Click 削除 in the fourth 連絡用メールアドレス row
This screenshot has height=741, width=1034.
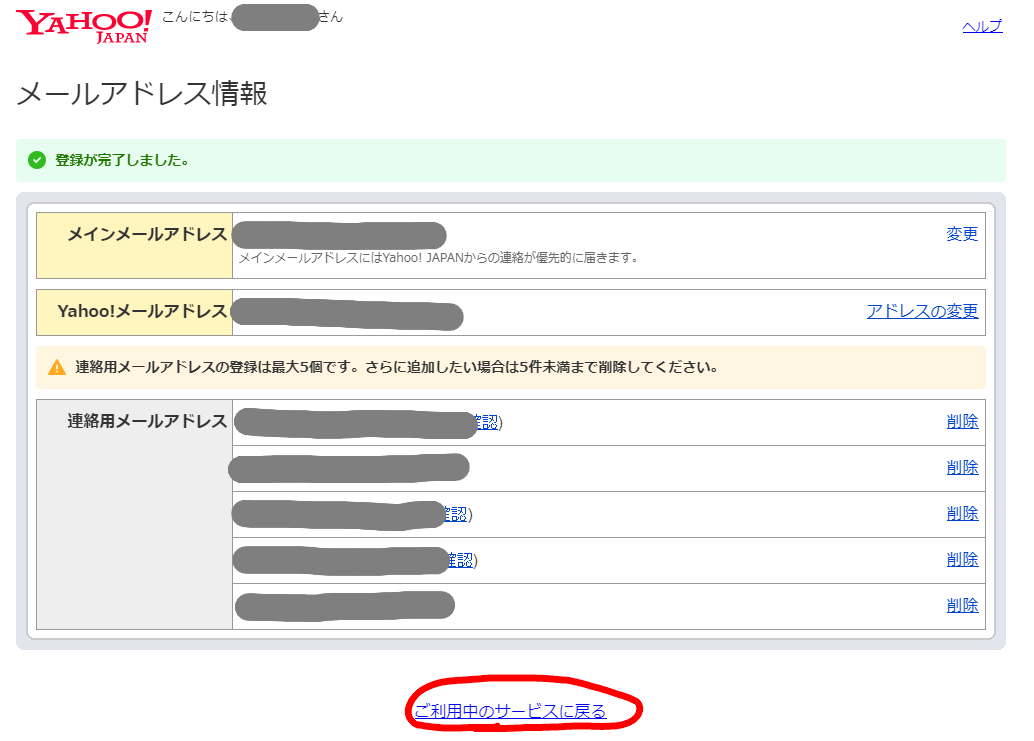tap(962, 560)
